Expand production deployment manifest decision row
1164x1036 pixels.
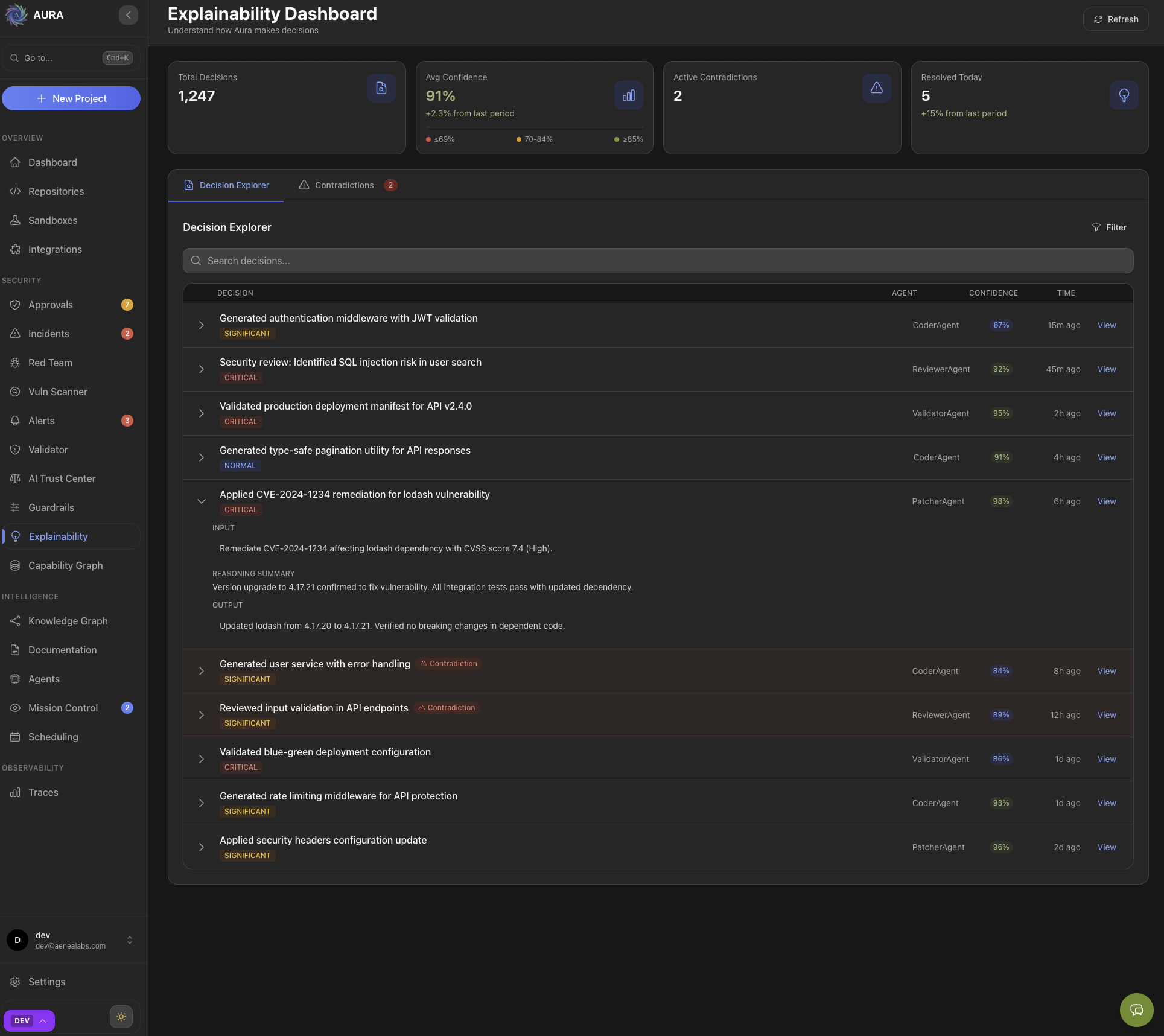[202, 413]
